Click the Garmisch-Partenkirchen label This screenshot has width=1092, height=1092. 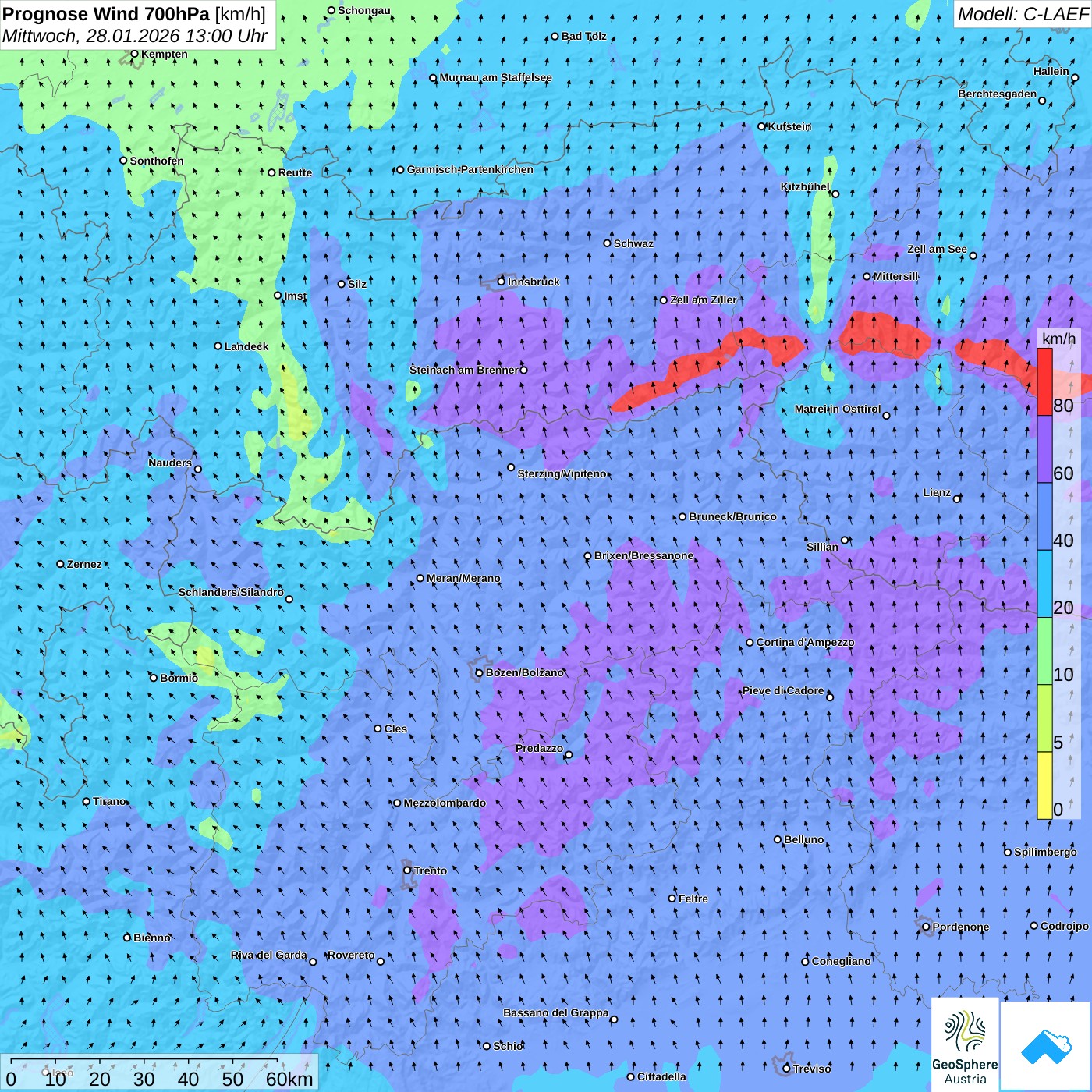coord(470,169)
